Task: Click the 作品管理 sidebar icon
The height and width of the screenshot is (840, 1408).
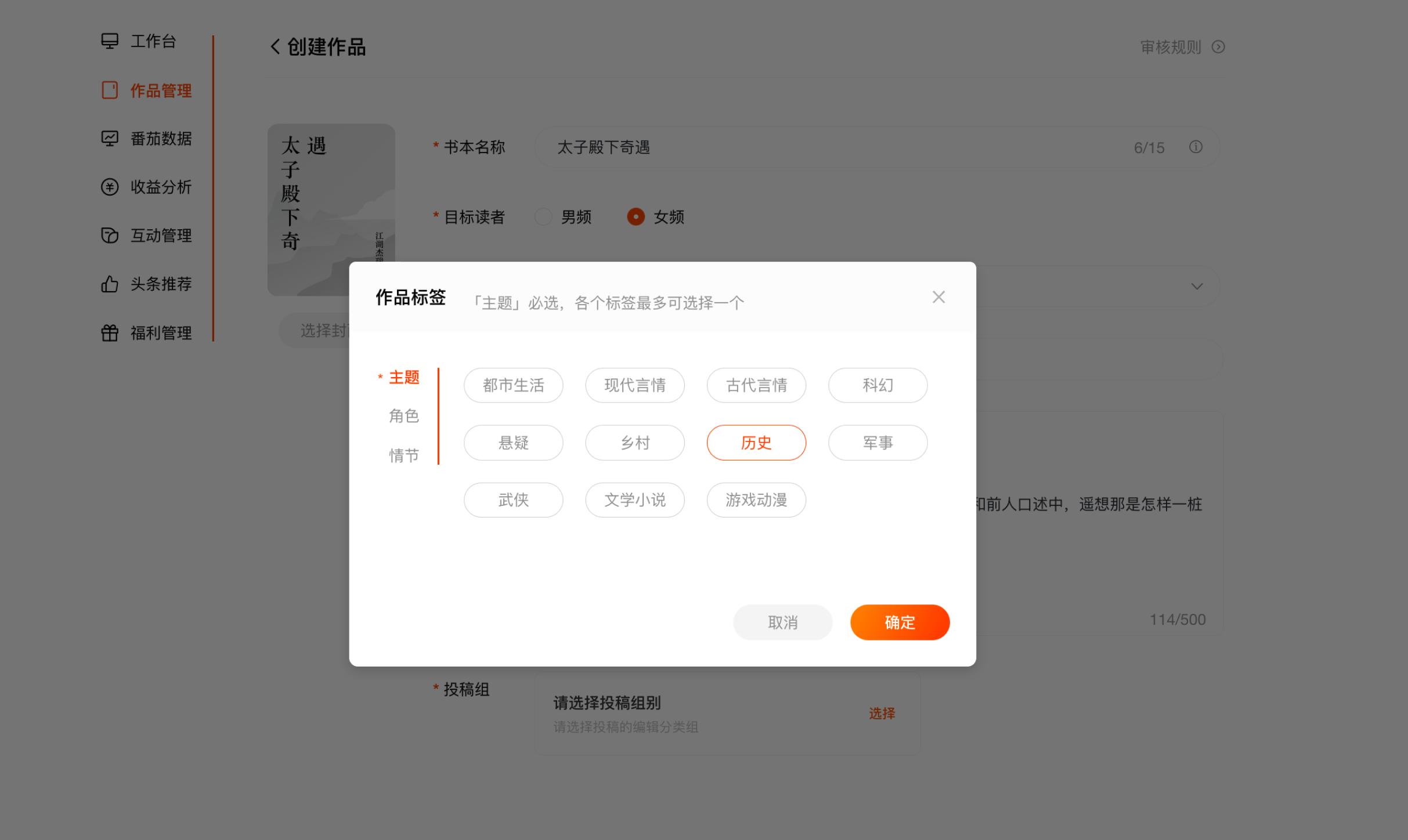Action: [x=110, y=90]
